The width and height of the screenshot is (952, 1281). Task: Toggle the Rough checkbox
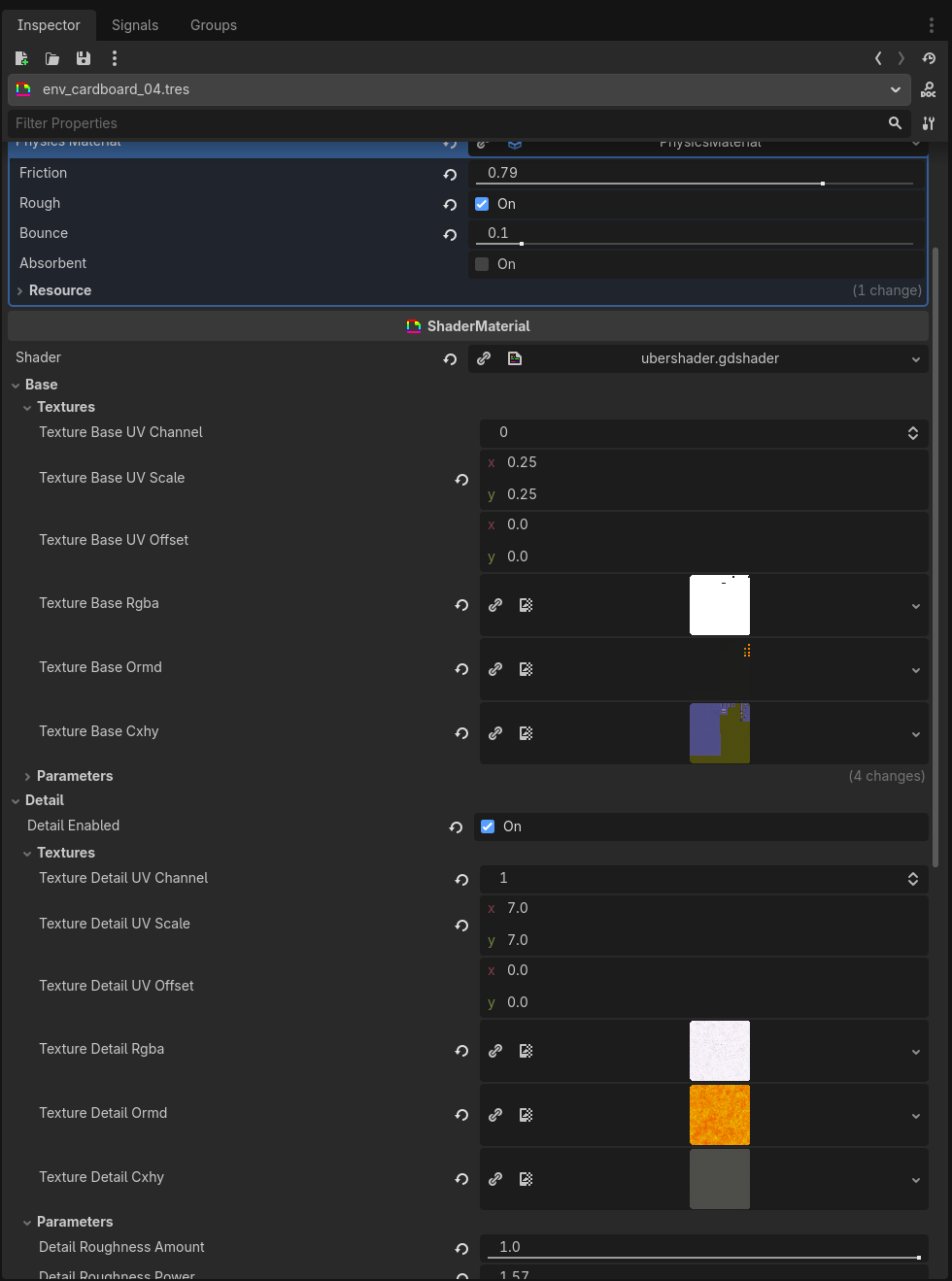(482, 204)
